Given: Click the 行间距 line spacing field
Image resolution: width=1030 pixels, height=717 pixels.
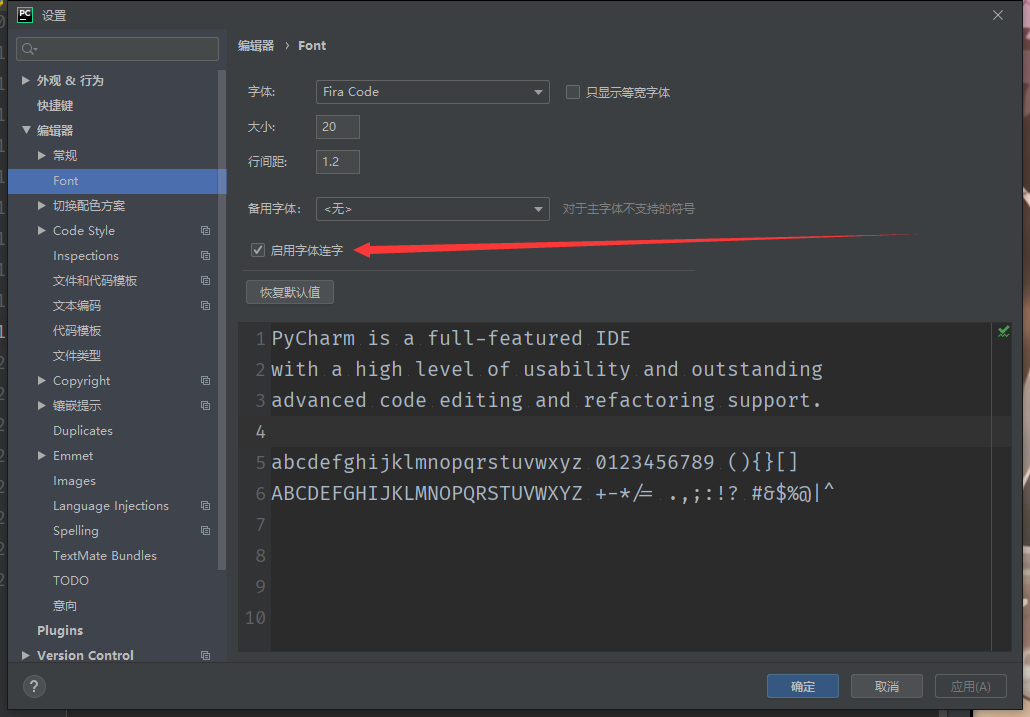Looking at the screenshot, I should [x=338, y=162].
